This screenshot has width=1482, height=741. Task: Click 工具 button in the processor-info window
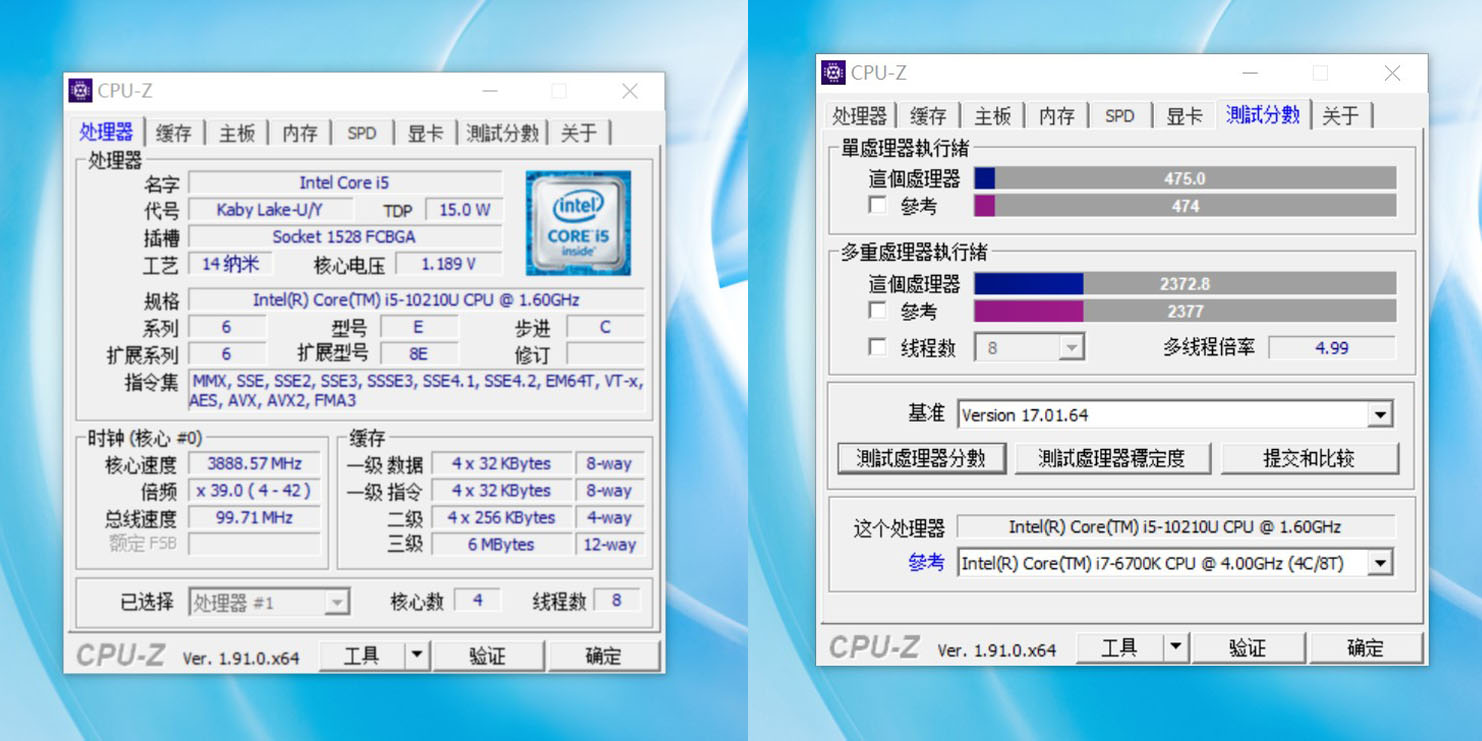(362, 656)
